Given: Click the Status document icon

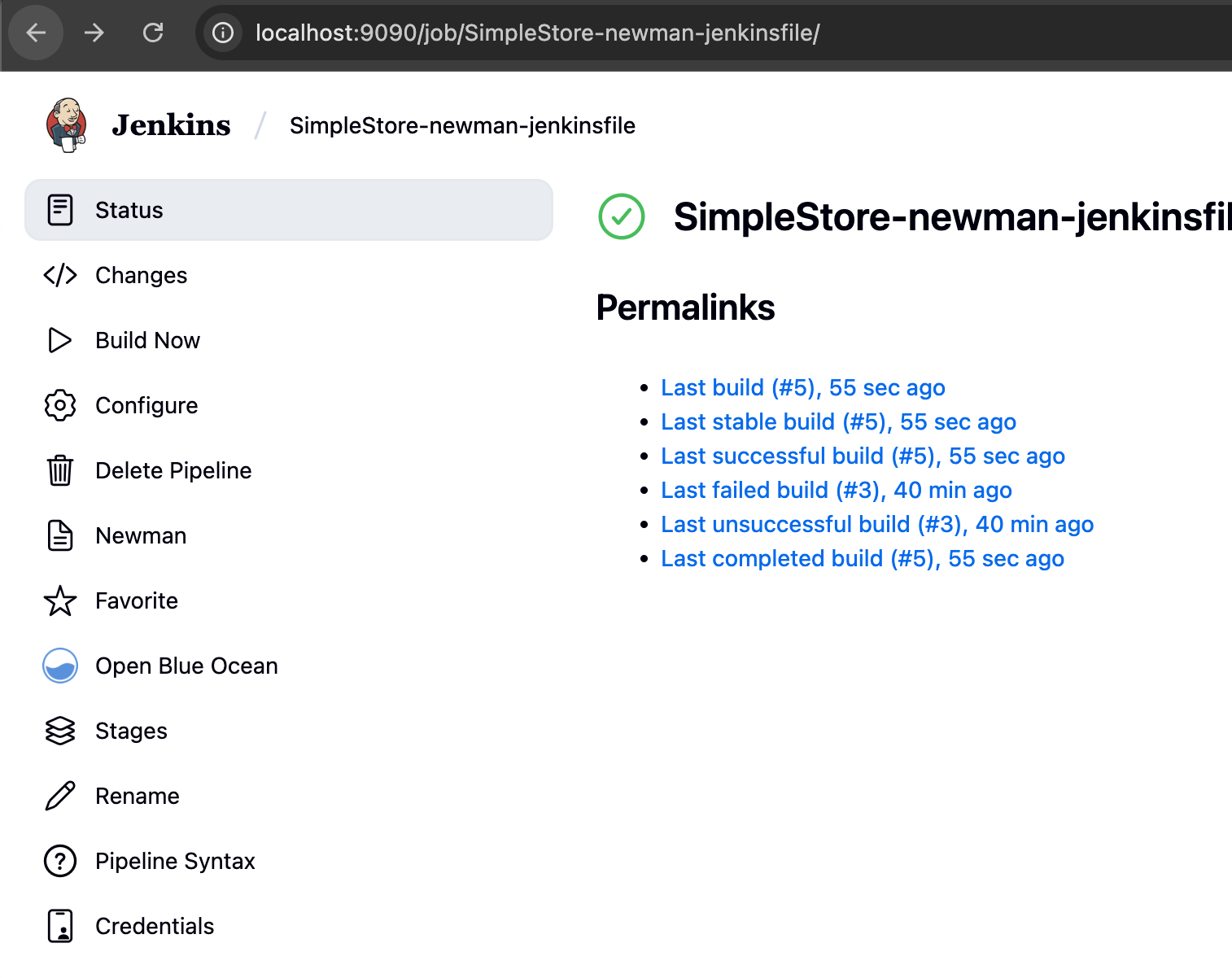Looking at the screenshot, I should pos(60,210).
